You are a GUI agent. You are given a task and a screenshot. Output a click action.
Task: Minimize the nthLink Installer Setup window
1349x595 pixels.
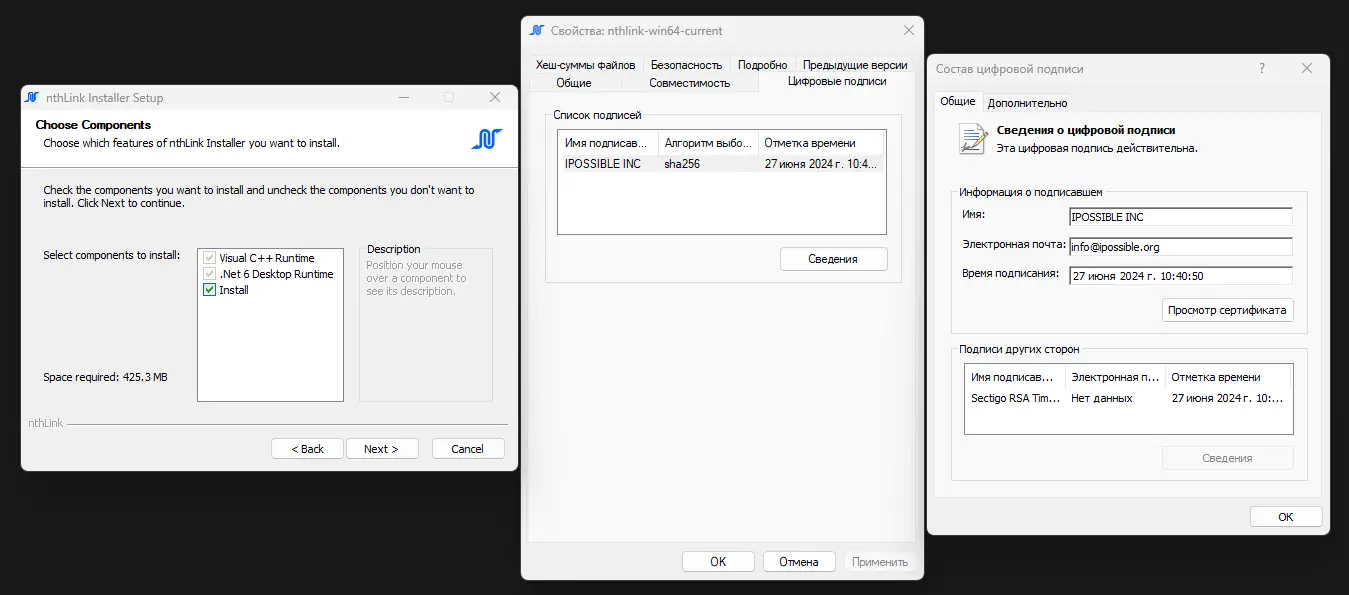coord(404,98)
